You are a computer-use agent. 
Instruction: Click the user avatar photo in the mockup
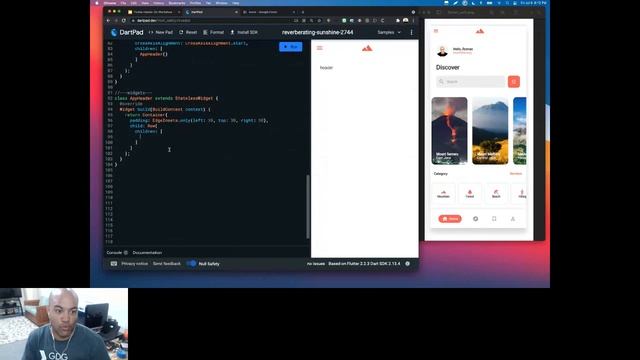[x=442, y=51]
